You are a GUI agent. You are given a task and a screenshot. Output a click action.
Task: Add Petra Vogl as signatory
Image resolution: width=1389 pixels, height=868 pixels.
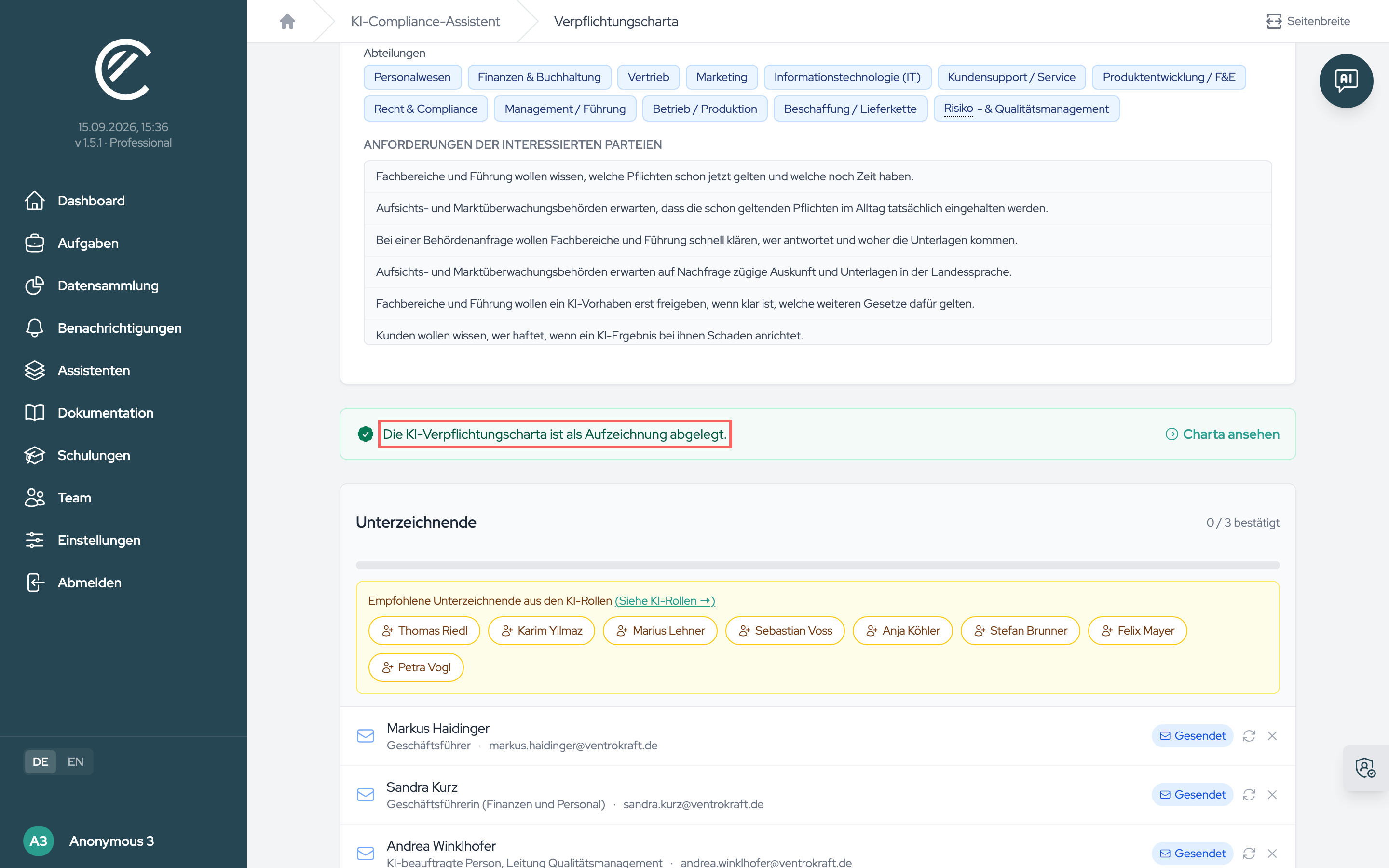tap(416, 668)
